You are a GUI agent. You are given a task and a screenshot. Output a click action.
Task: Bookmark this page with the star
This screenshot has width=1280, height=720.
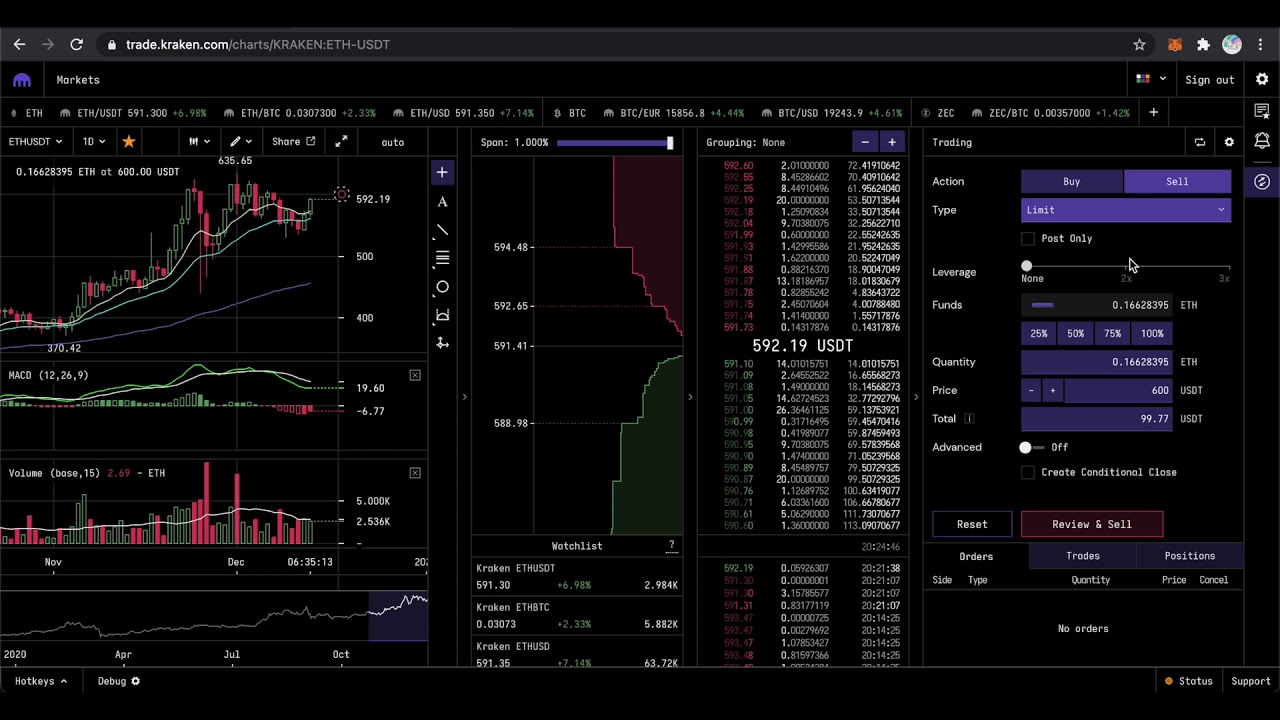coord(1139,44)
